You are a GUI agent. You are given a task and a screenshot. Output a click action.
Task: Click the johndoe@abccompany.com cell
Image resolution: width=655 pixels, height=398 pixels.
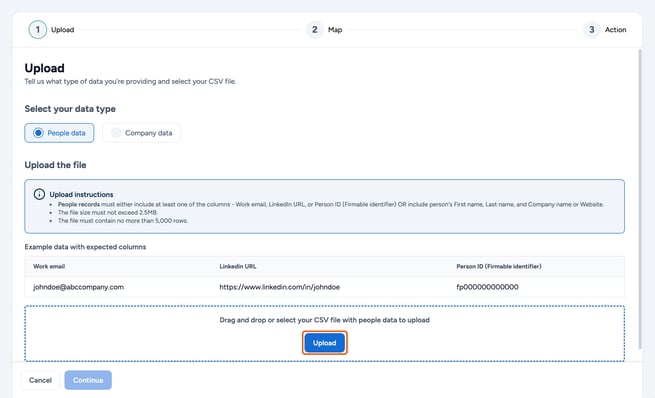79,287
